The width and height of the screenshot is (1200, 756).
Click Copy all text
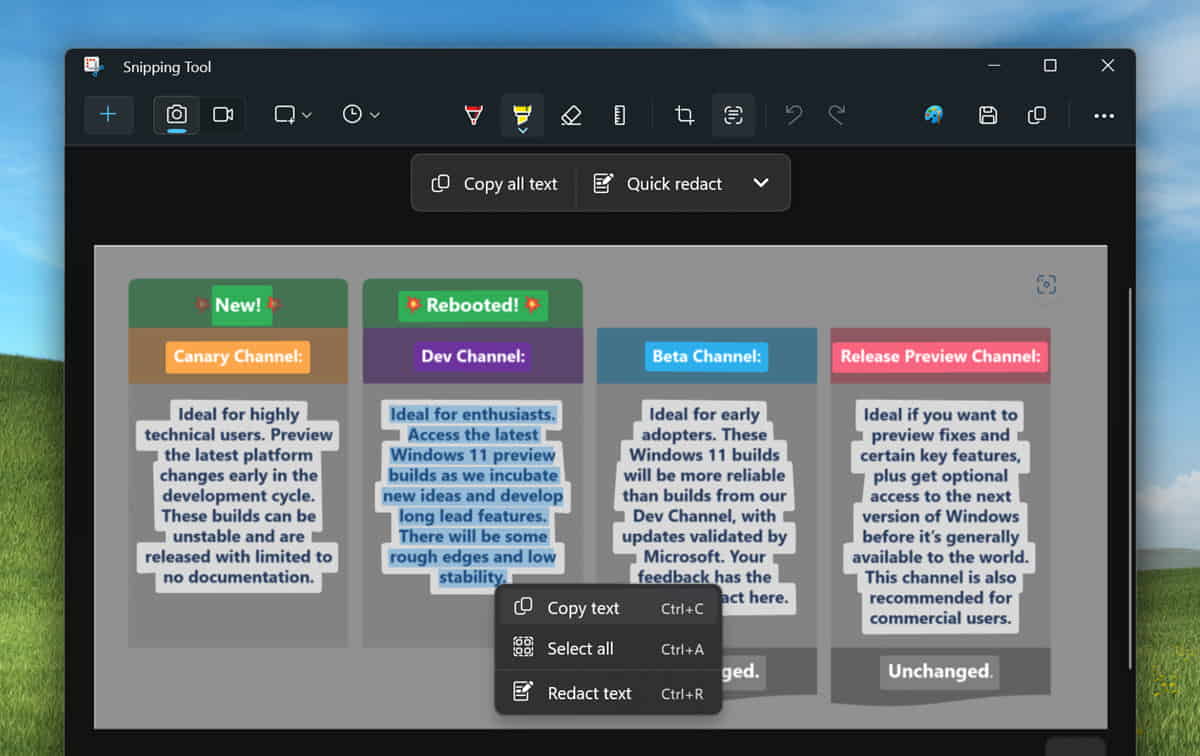click(495, 183)
